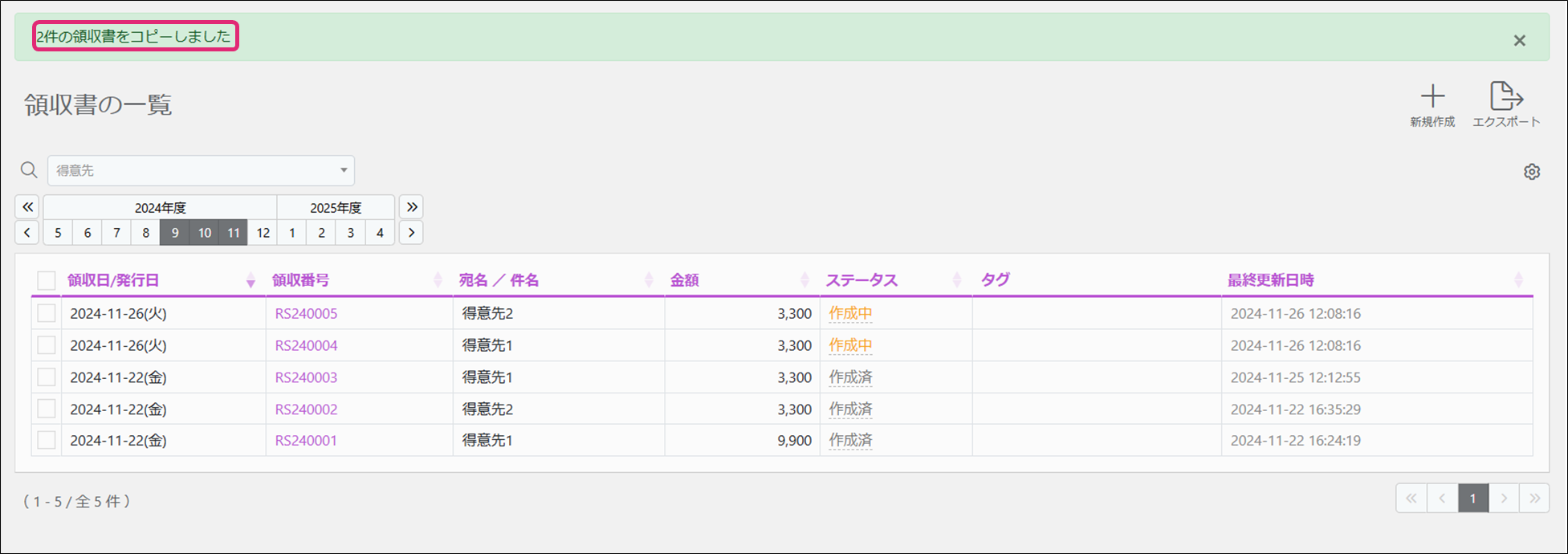The image size is (1568, 554).
Task: Shift months back with single left arrow
Action: click(27, 233)
